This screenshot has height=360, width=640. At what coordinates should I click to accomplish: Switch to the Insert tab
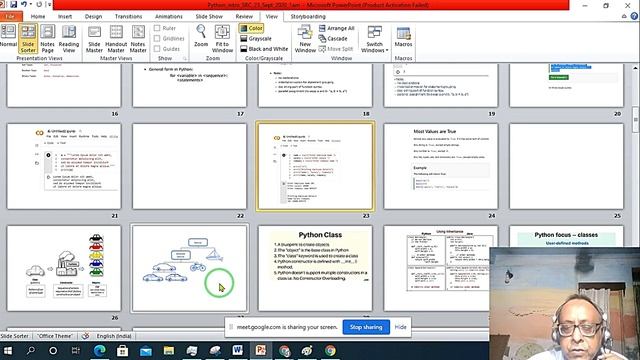coord(65,16)
